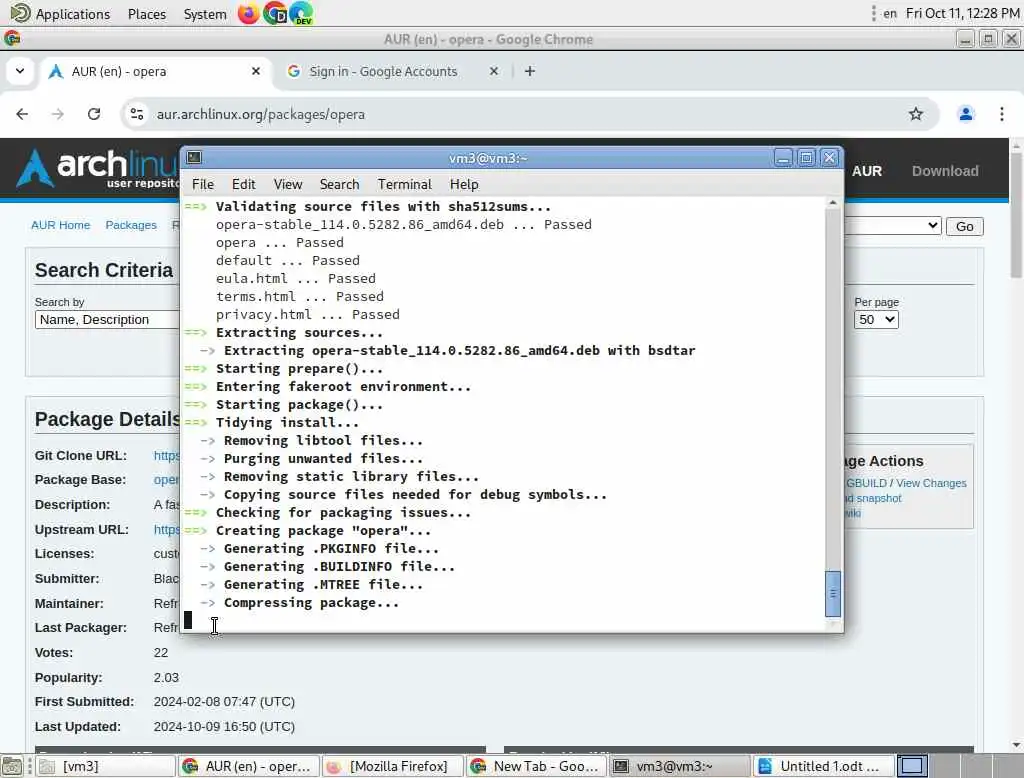
Task: Click Chrome page scrollbar thumb
Action: point(1016,214)
